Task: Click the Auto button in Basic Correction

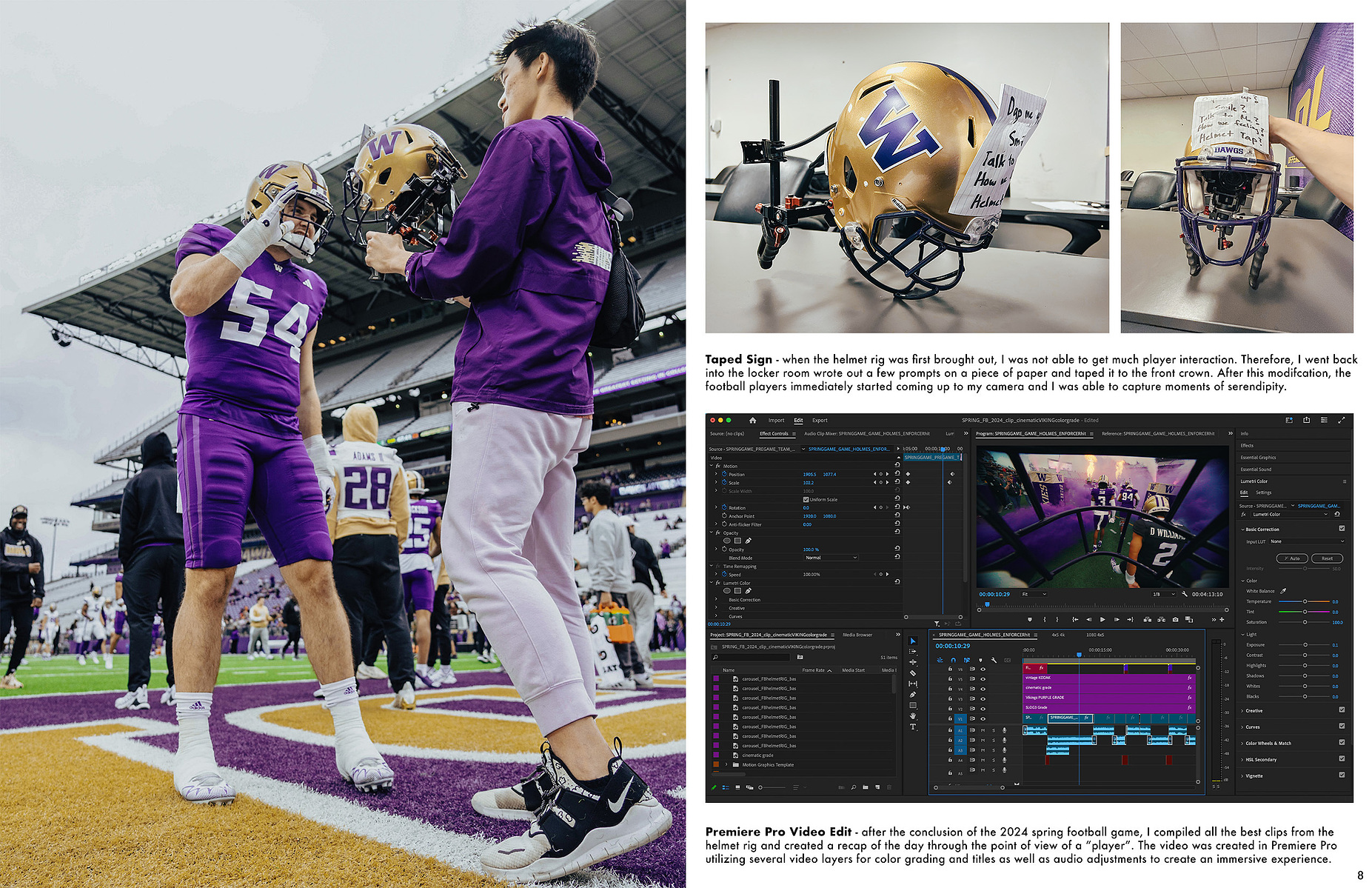Action: (1293, 558)
